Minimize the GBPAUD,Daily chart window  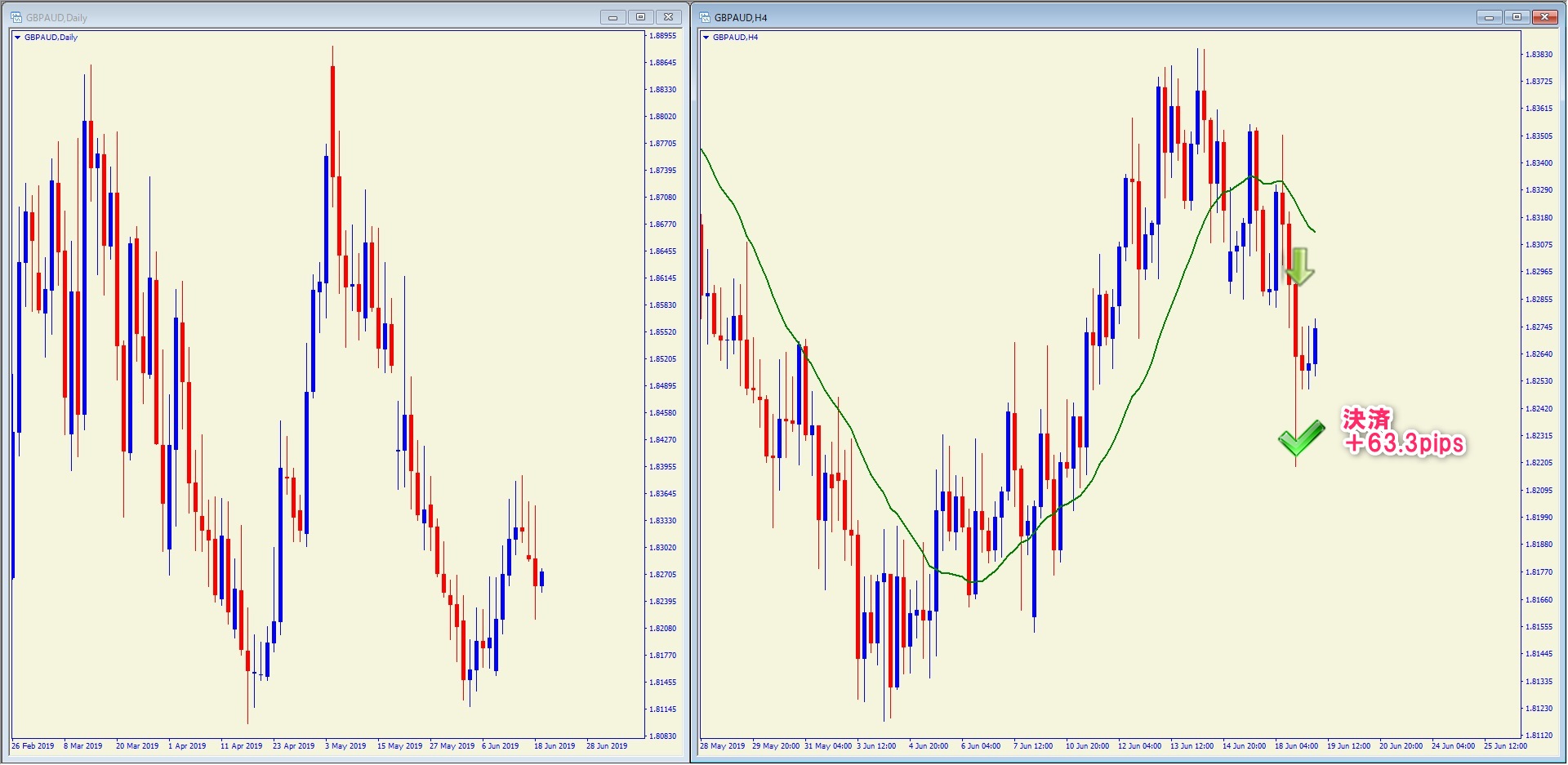coord(612,17)
